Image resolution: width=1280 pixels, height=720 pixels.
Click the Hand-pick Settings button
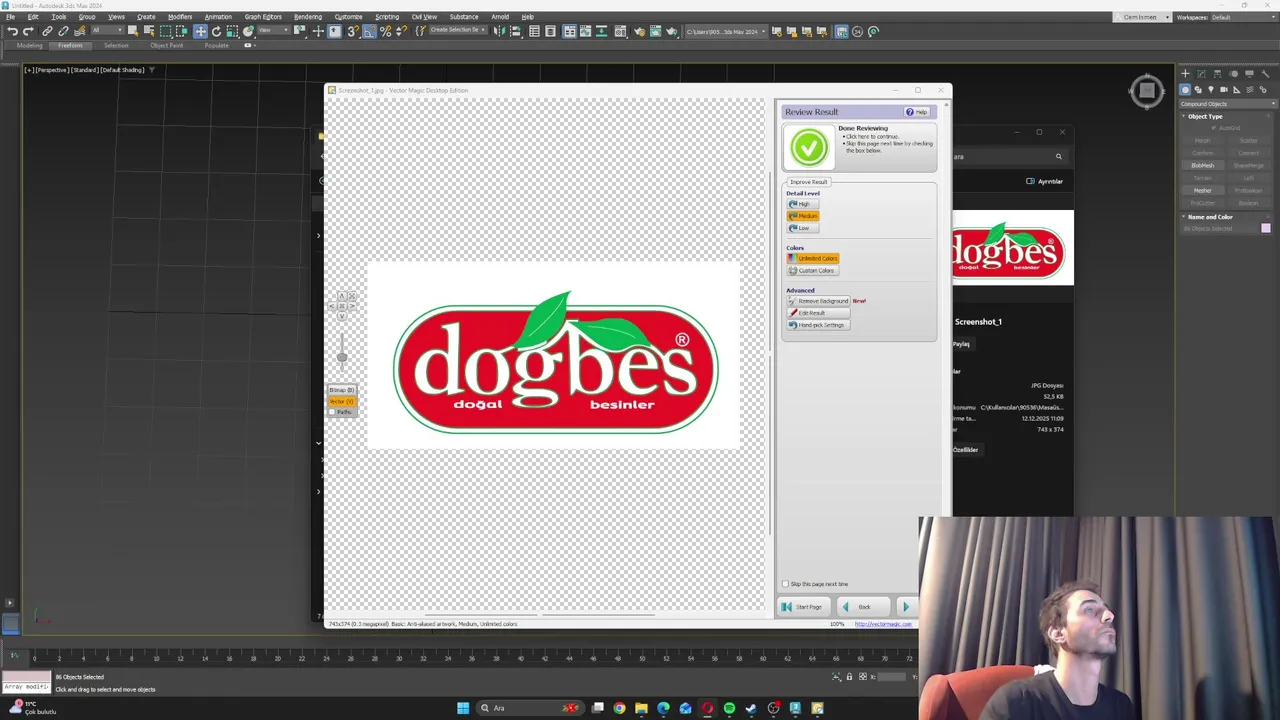tap(819, 325)
